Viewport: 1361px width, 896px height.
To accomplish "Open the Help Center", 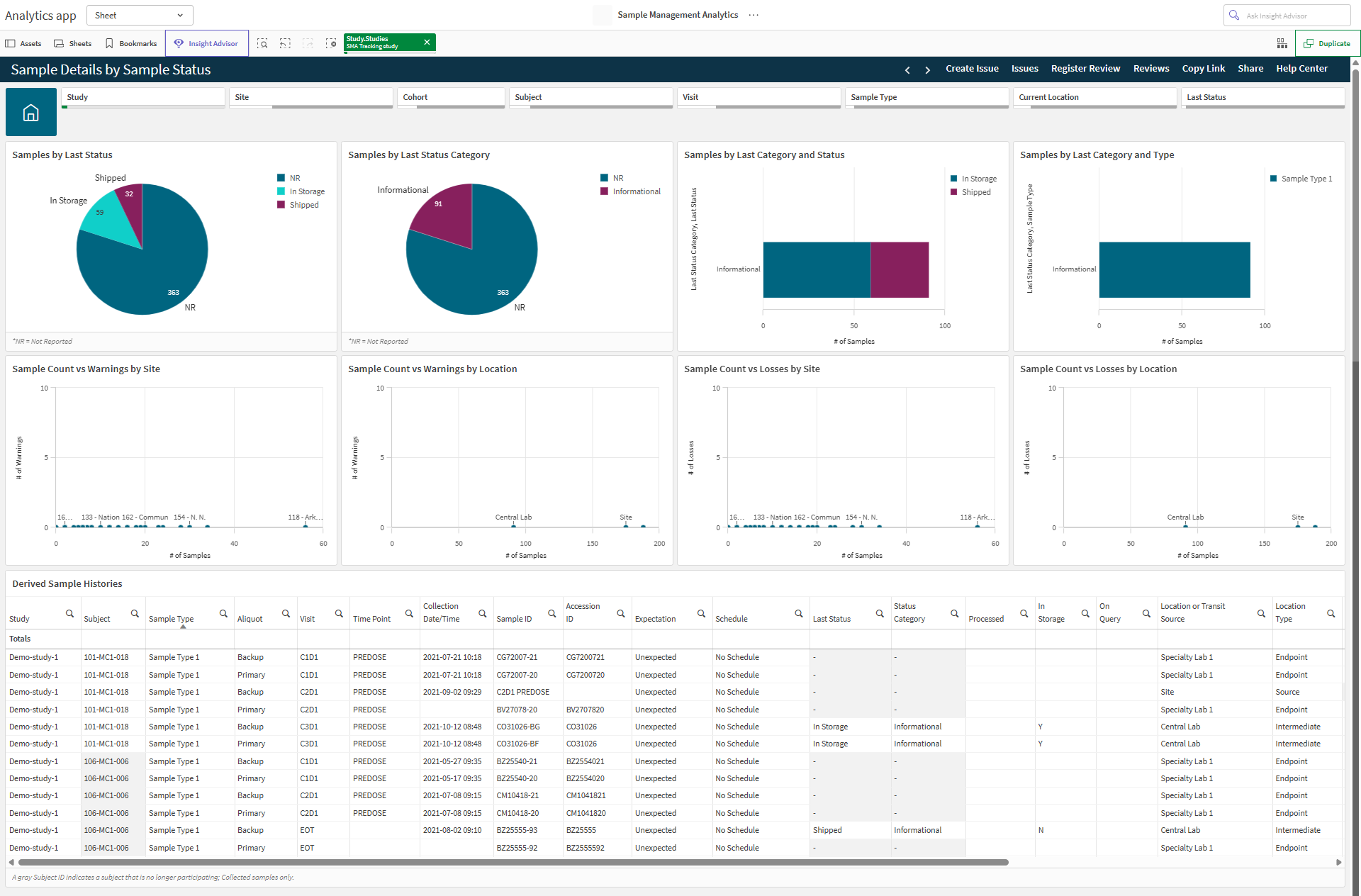I will coord(1301,69).
